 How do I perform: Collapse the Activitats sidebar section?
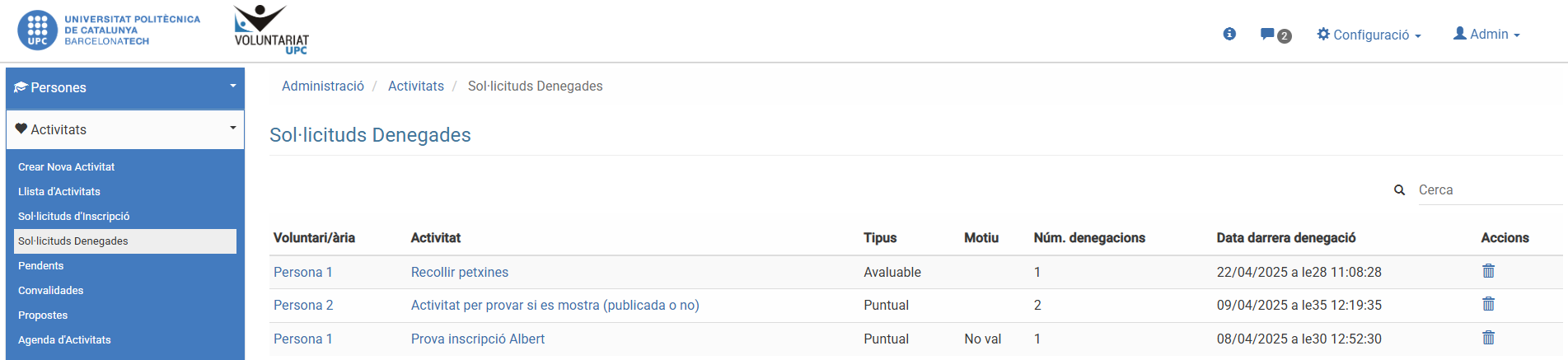tap(125, 129)
